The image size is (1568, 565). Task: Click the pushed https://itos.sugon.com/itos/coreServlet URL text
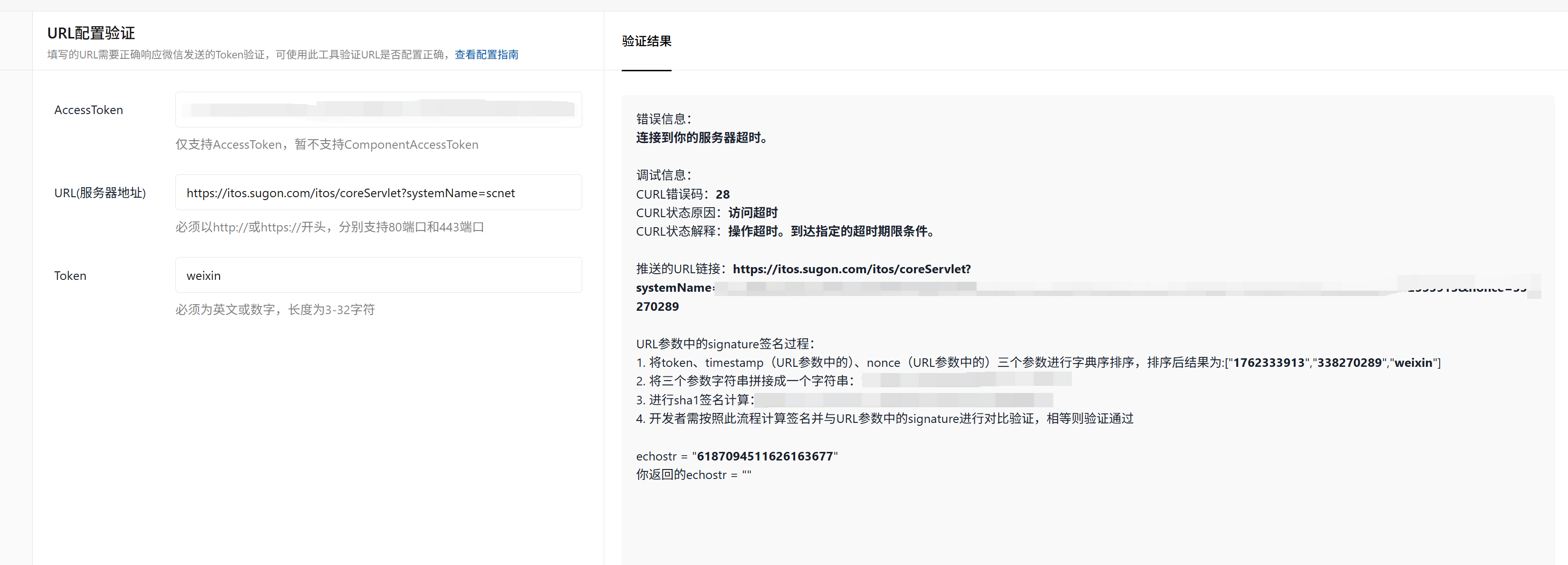click(851, 269)
